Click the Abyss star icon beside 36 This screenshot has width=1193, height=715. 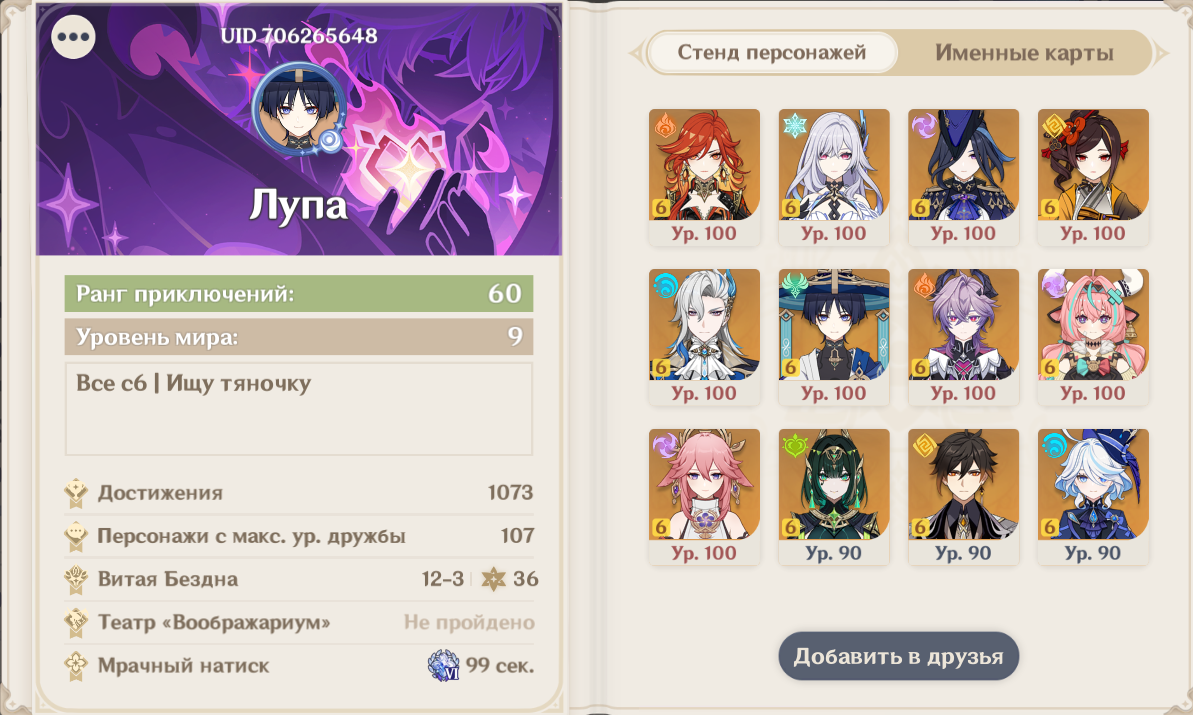click(x=493, y=579)
